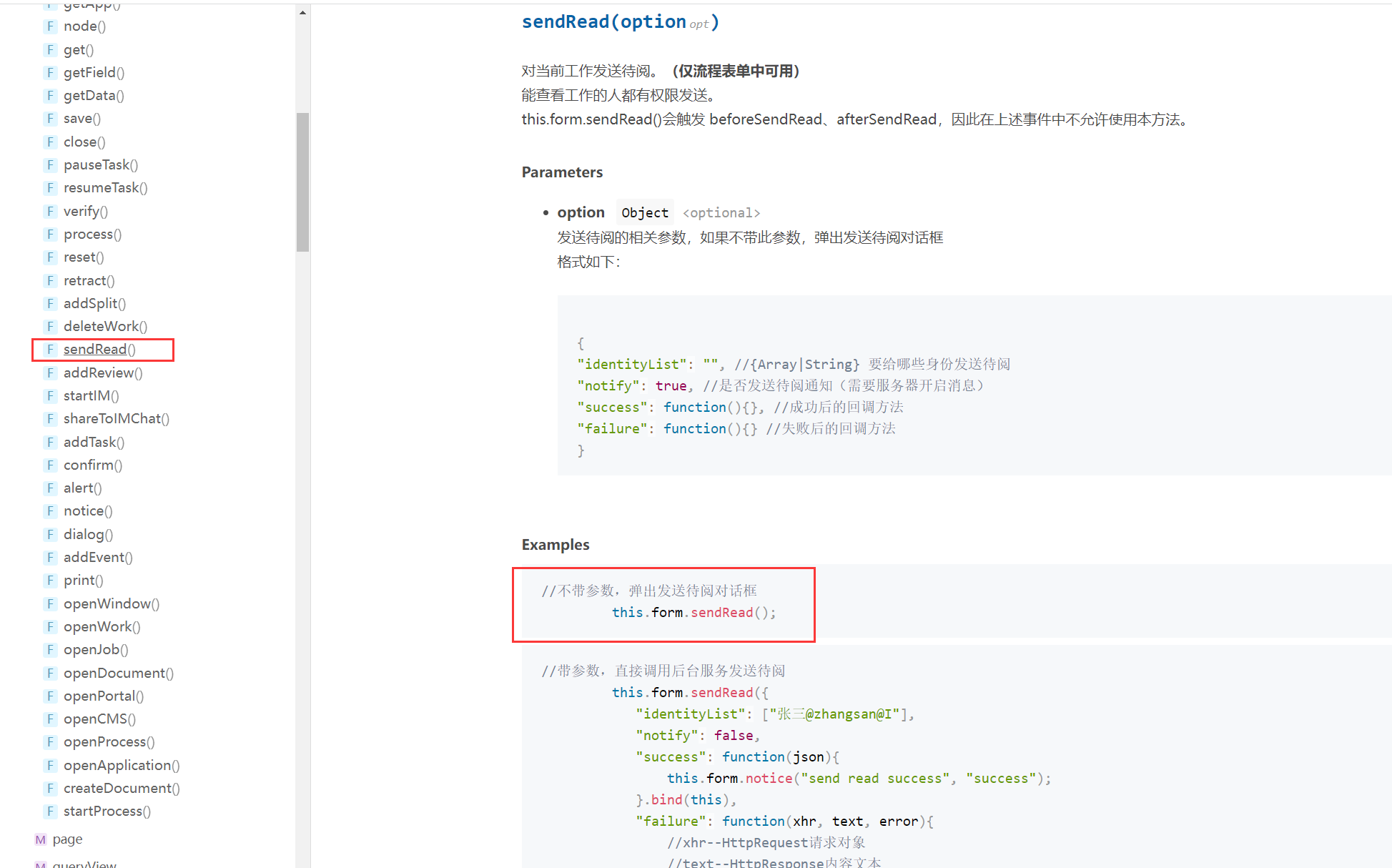Jump to createDocument() in sidebar
The height and width of the screenshot is (868, 1392).
[x=122, y=789]
